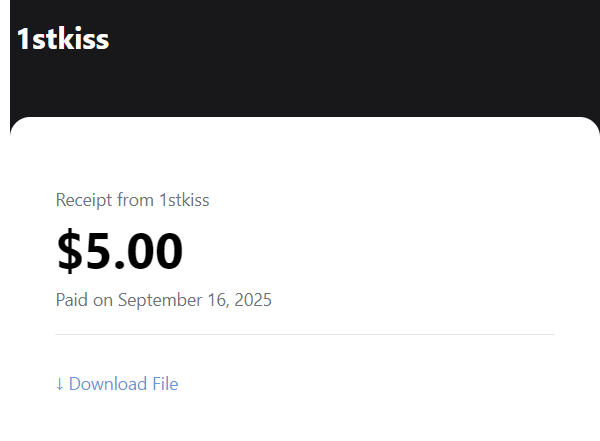Click the cents digits of $5.00
This screenshot has height=441, width=600.
pyautogui.click(x=154, y=251)
